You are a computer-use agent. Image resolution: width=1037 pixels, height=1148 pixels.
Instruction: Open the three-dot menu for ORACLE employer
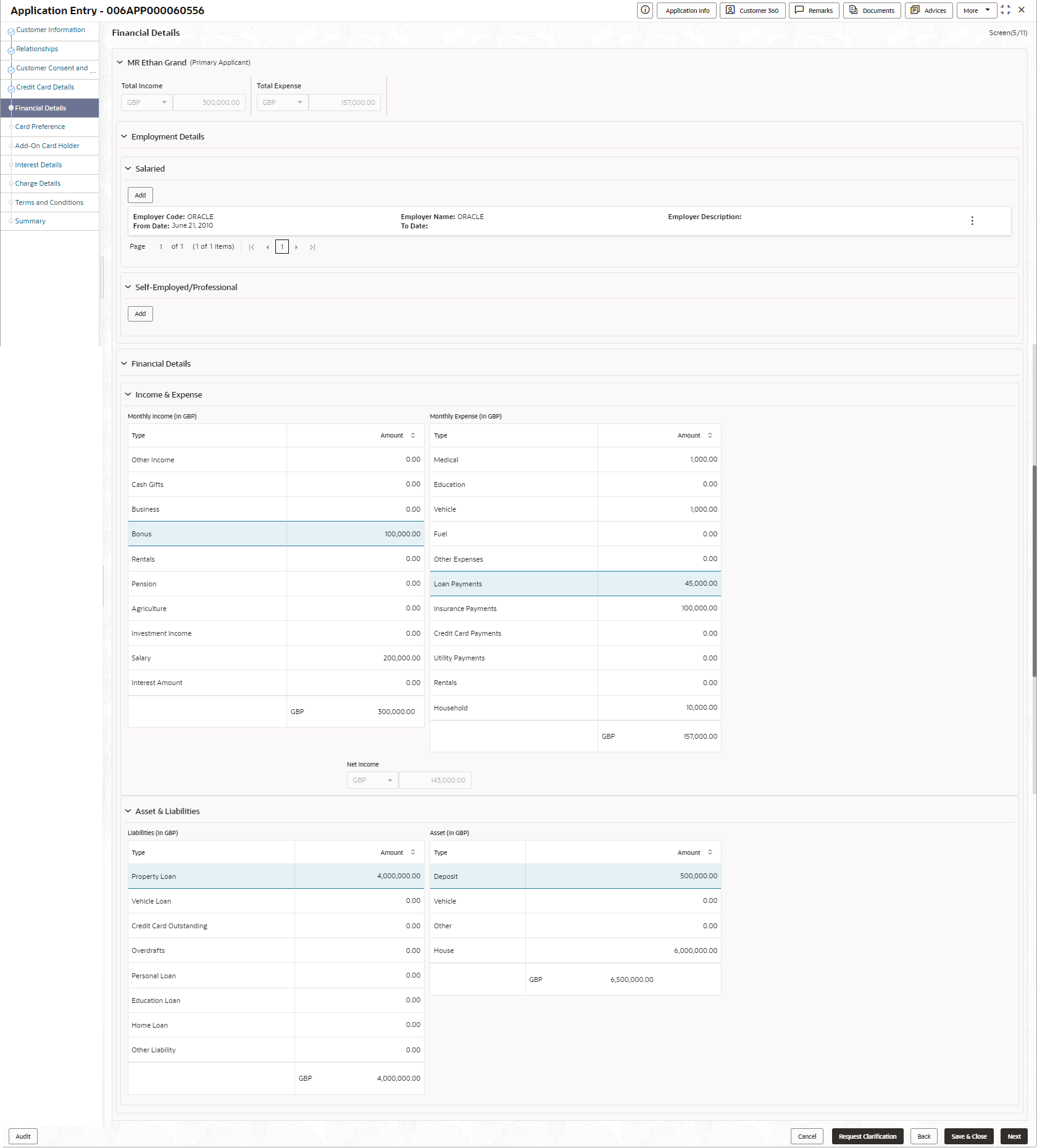tap(972, 221)
